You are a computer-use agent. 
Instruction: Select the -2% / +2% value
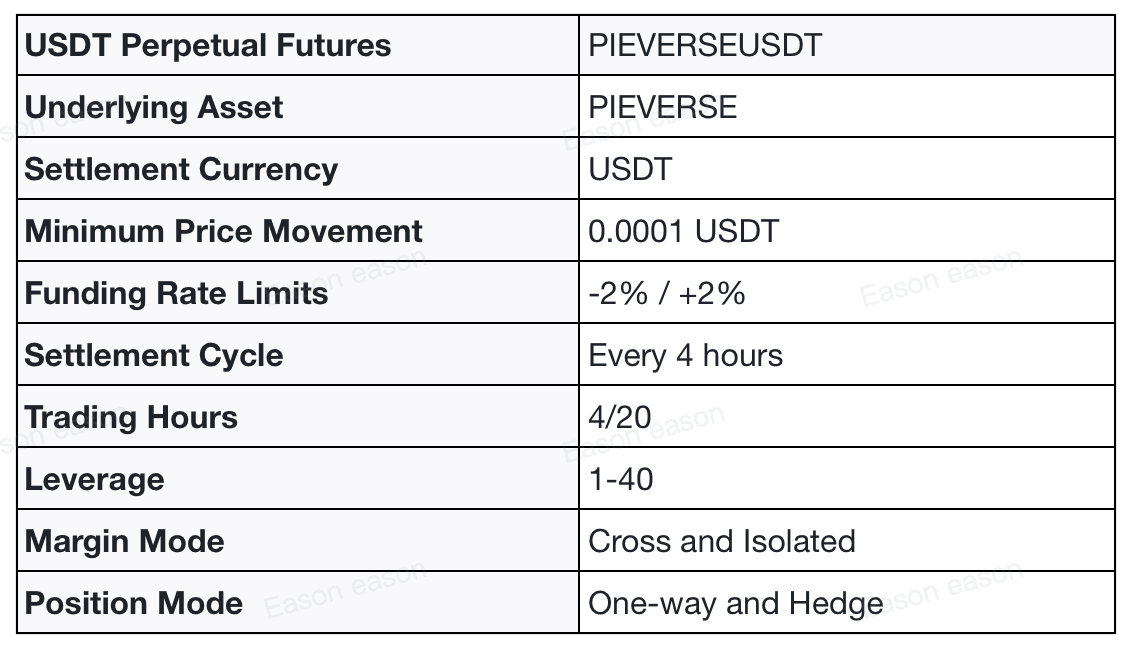(667, 294)
